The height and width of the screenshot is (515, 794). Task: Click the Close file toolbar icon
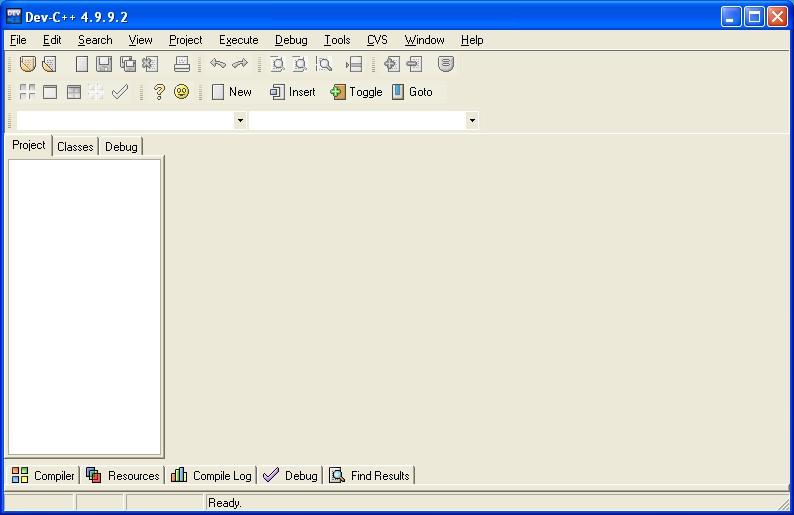click(x=150, y=64)
